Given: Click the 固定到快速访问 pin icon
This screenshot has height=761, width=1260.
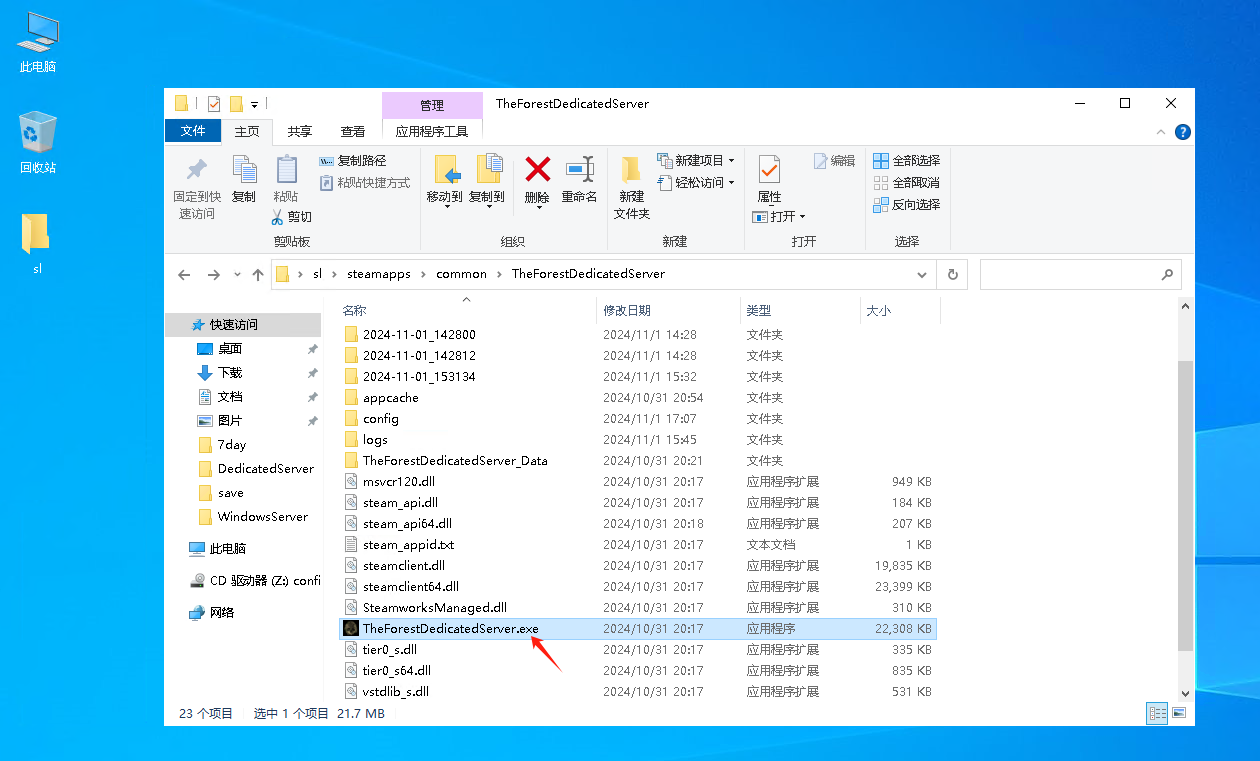Looking at the screenshot, I should point(197,170).
